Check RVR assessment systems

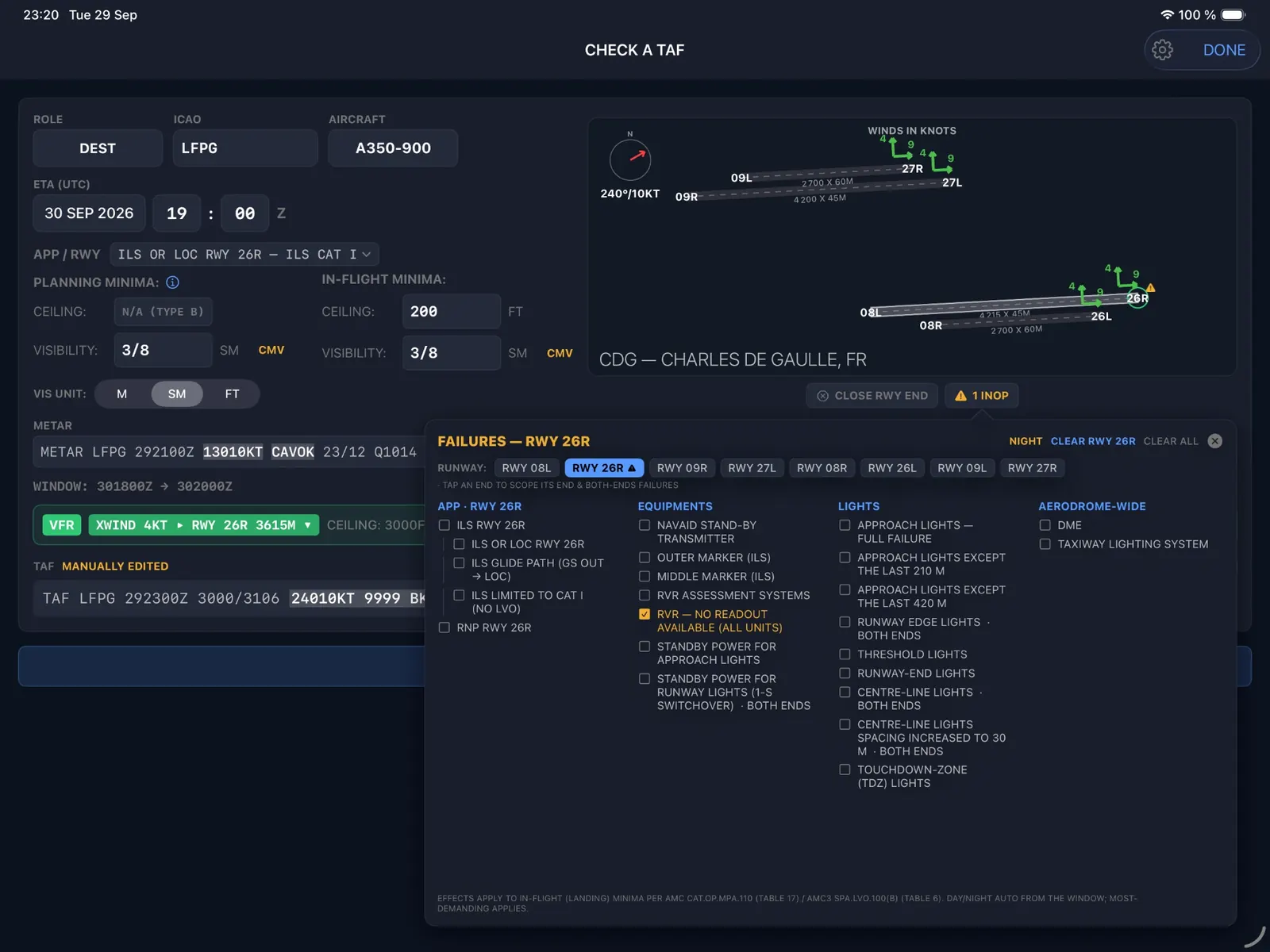(x=645, y=595)
